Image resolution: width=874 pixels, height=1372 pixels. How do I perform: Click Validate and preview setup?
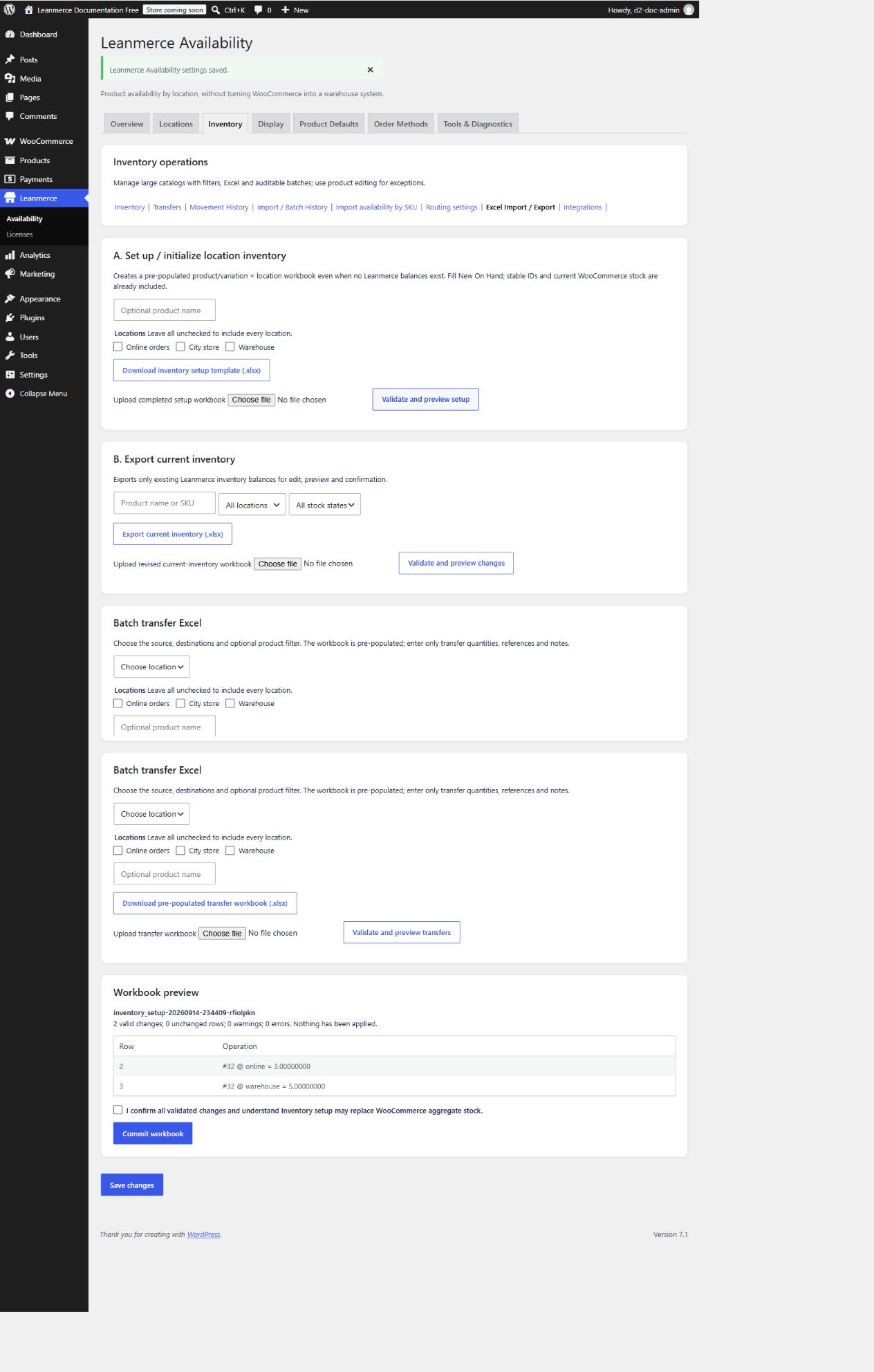pyautogui.click(x=425, y=399)
